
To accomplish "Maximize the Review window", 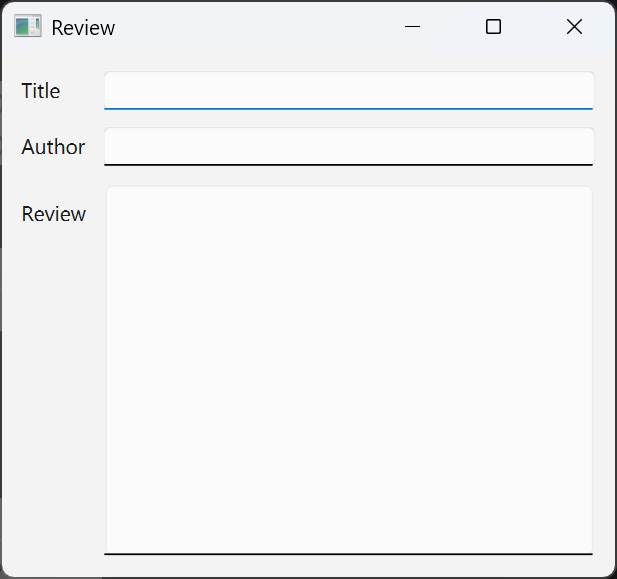I will coord(493,27).
